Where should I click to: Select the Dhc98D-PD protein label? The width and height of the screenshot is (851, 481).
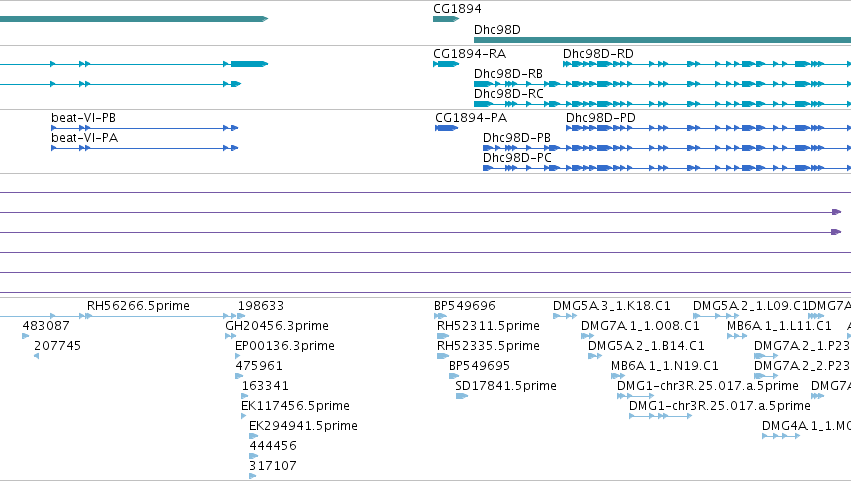601,118
